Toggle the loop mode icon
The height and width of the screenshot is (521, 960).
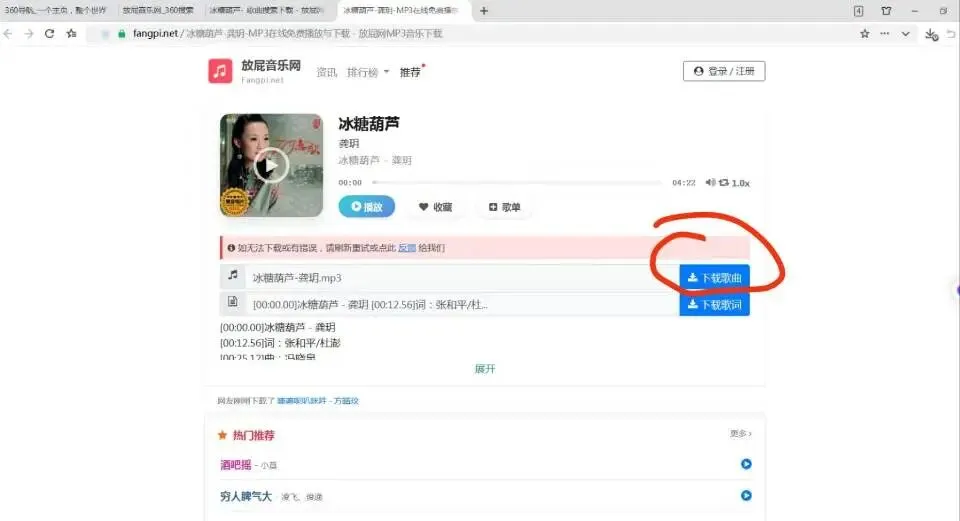[724, 182]
